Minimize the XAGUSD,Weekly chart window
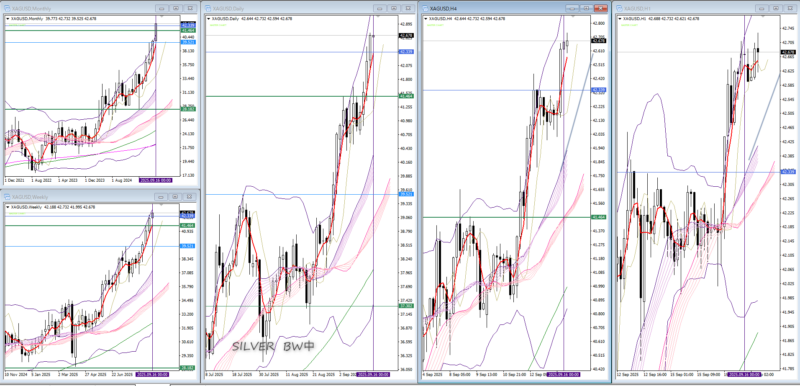800x386 pixels. click(x=162, y=196)
